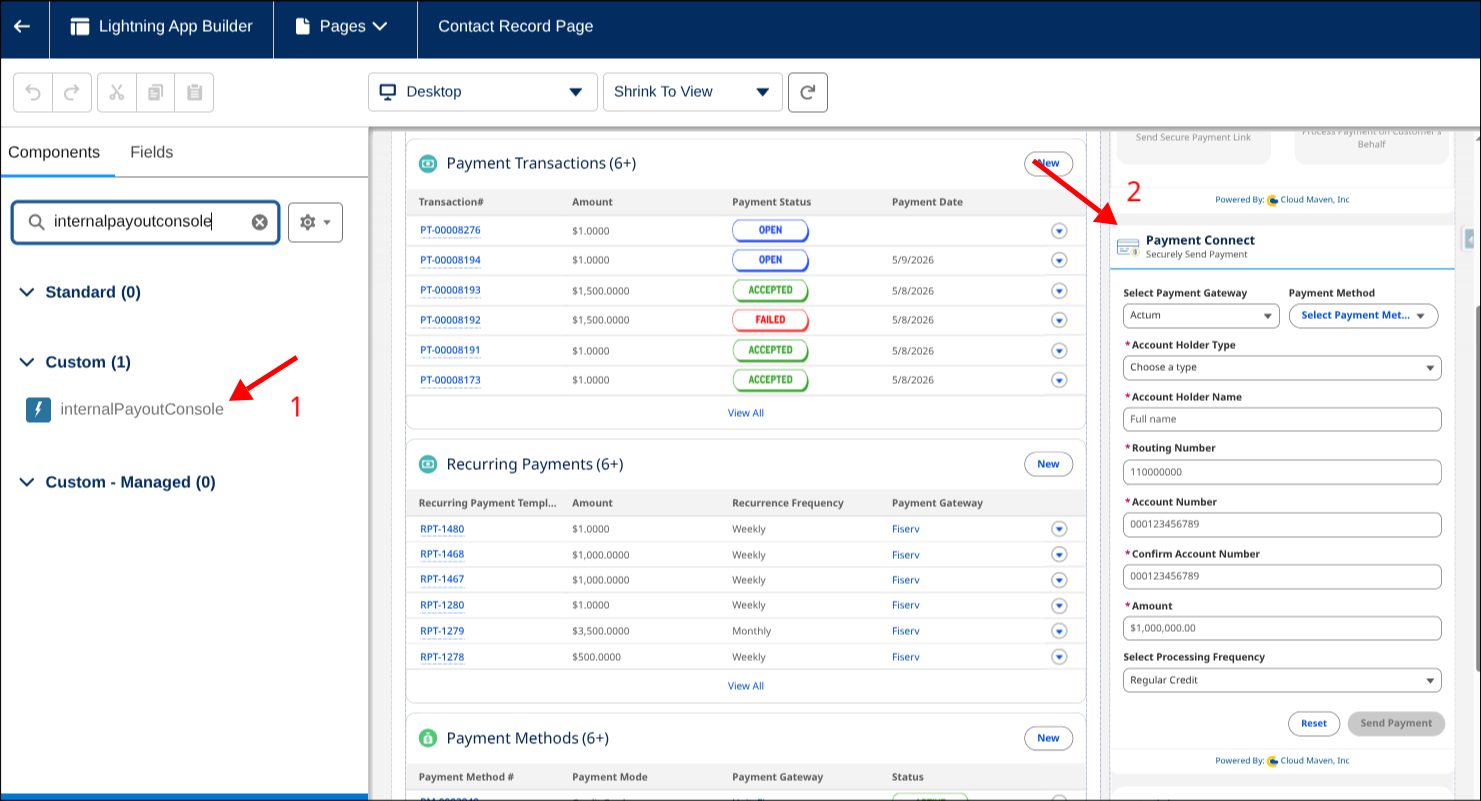This screenshot has height=801, width=1481.
Task: Click the paste clipboard icon
Action: click(194, 92)
